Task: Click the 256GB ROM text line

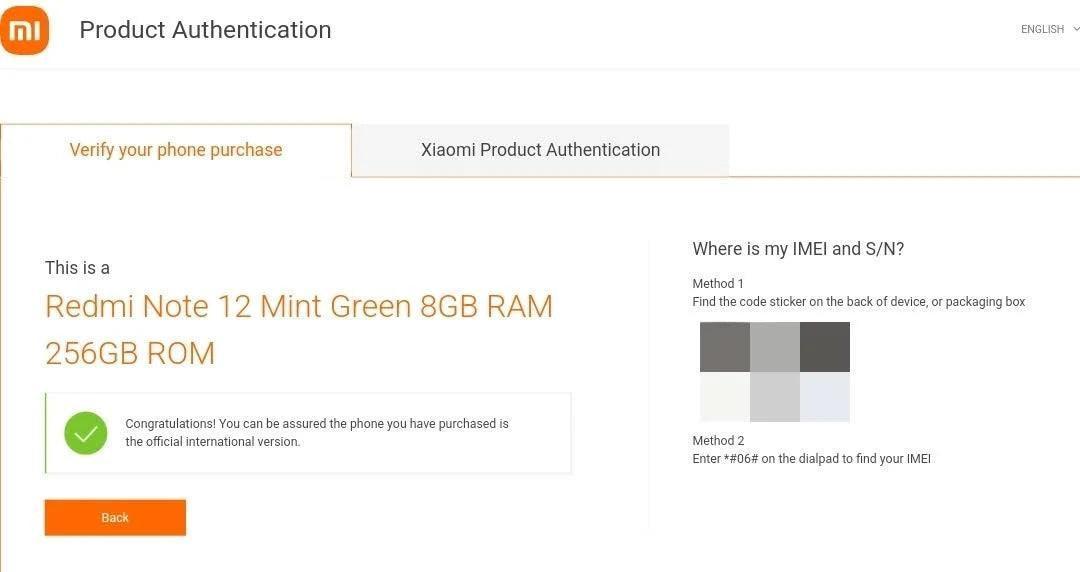Action: (x=130, y=353)
